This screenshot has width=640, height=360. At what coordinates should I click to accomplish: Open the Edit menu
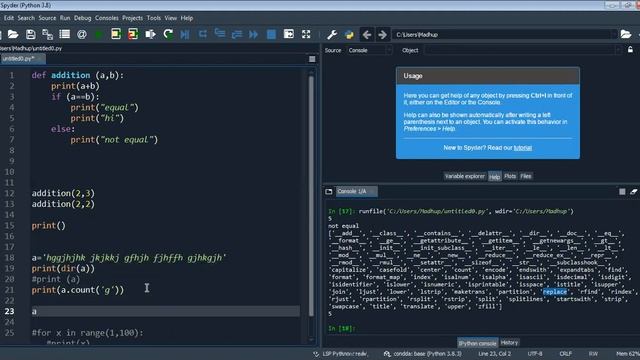[9, 18]
